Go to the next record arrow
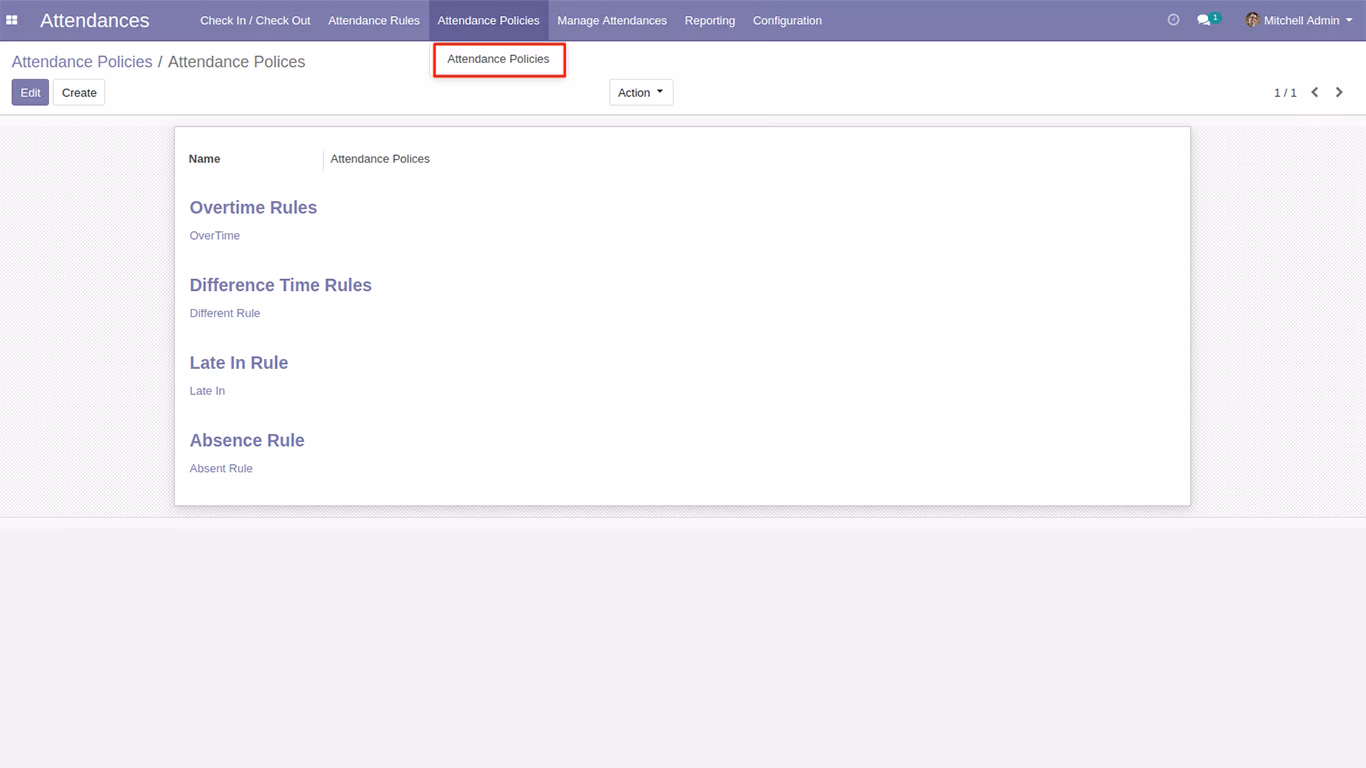The height and width of the screenshot is (768, 1366). (x=1340, y=92)
